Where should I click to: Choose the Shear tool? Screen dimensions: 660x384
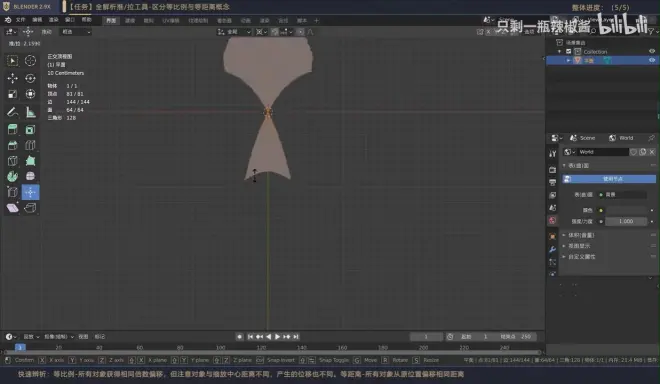point(13,208)
